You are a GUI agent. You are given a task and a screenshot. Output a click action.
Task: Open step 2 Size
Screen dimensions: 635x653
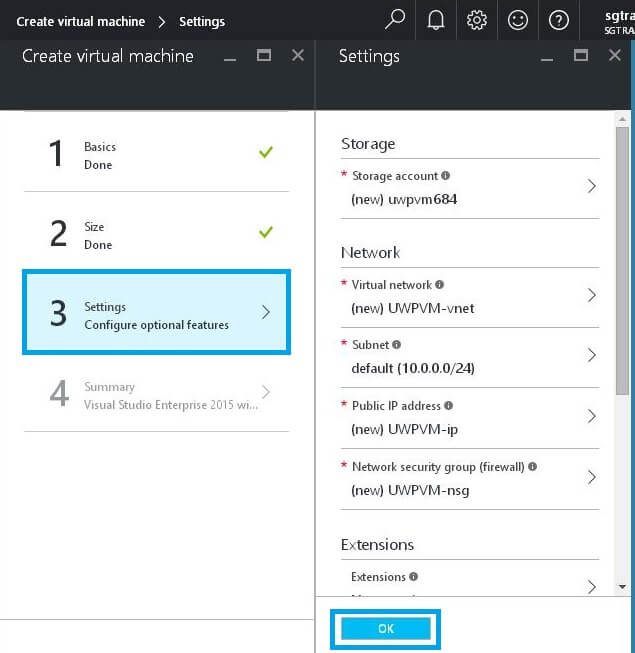[155, 235]
